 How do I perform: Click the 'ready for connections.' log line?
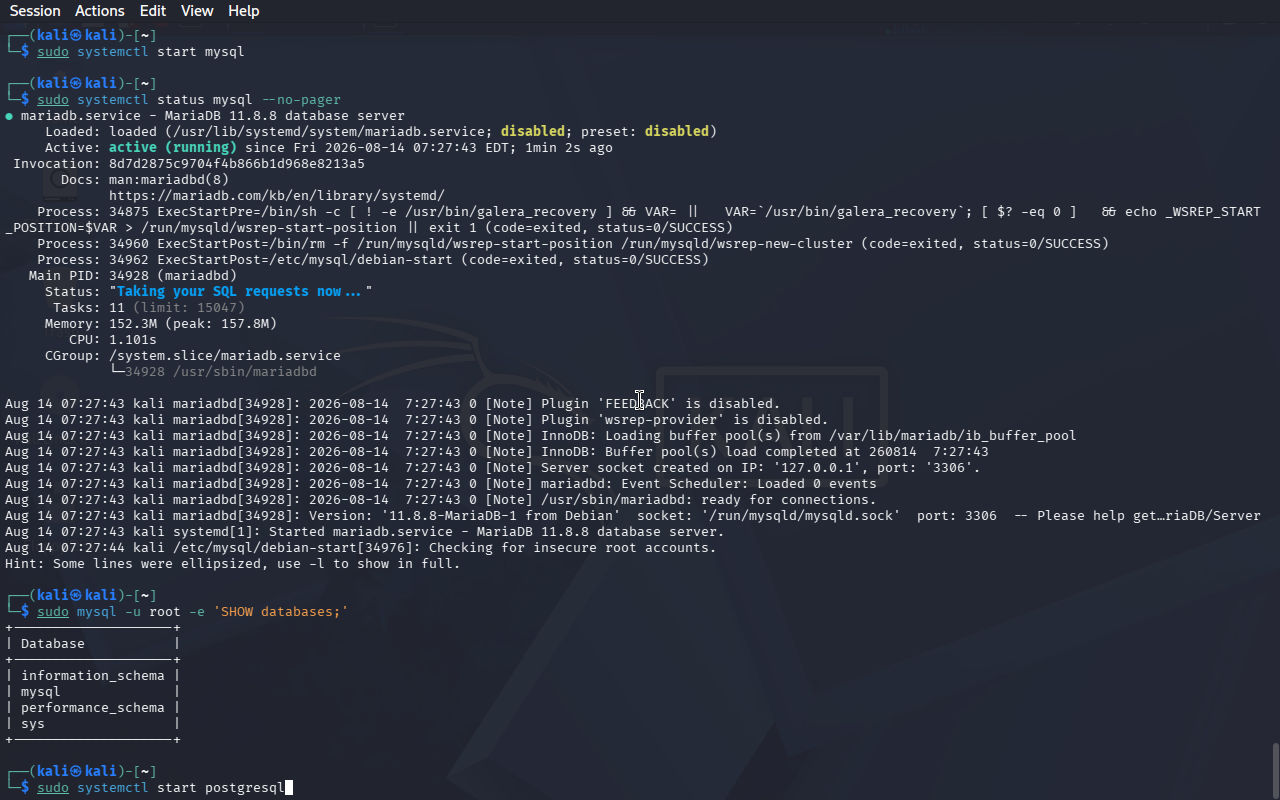pos(440,500)
